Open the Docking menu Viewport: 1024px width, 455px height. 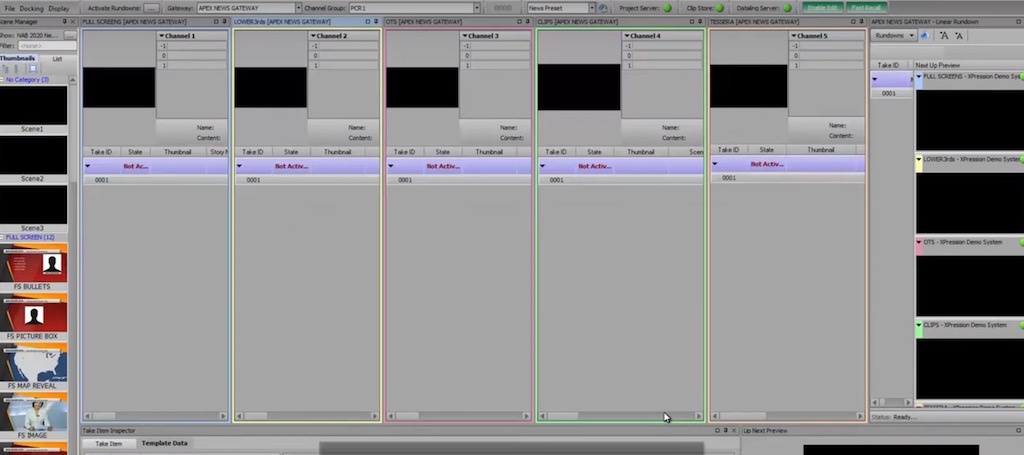point(31,8)
